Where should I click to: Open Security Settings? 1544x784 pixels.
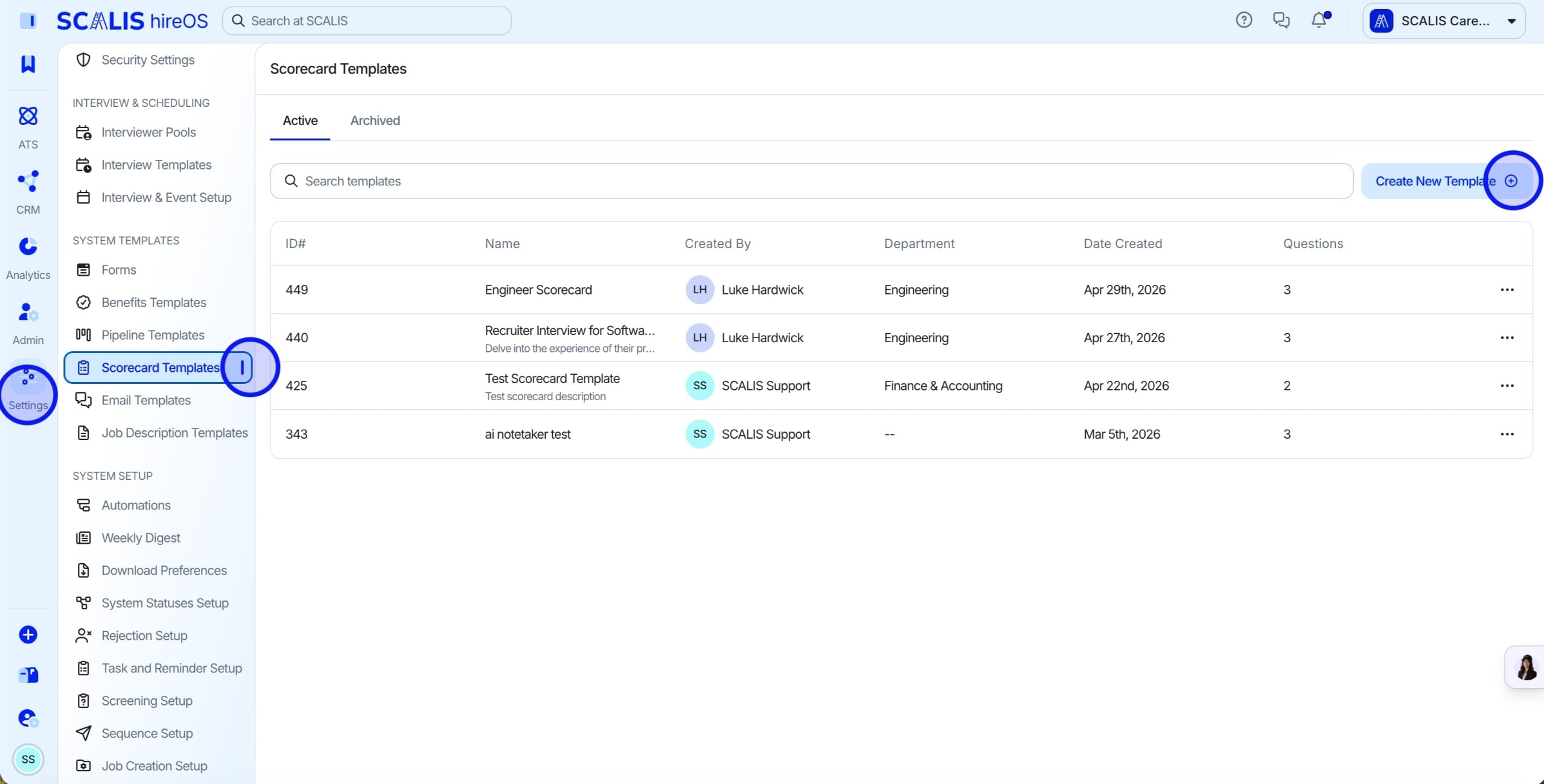148,60
